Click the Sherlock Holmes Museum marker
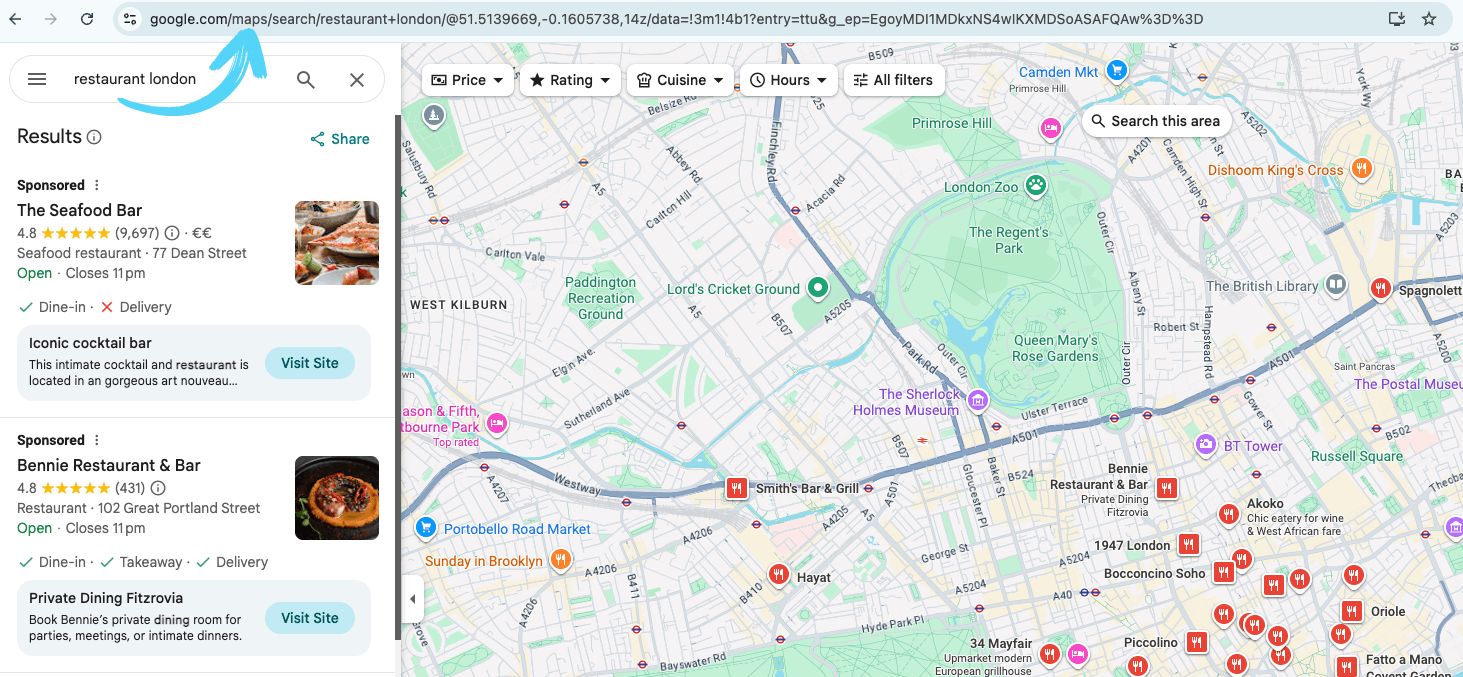The image size is (1463, 677). coord(978,401)
